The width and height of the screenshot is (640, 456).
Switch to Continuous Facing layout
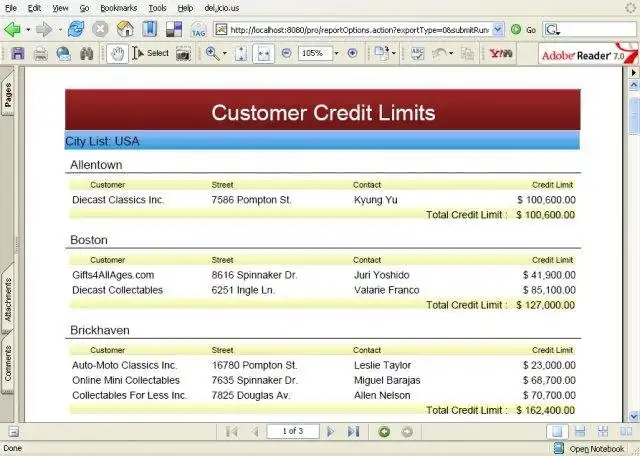[603, 432]
